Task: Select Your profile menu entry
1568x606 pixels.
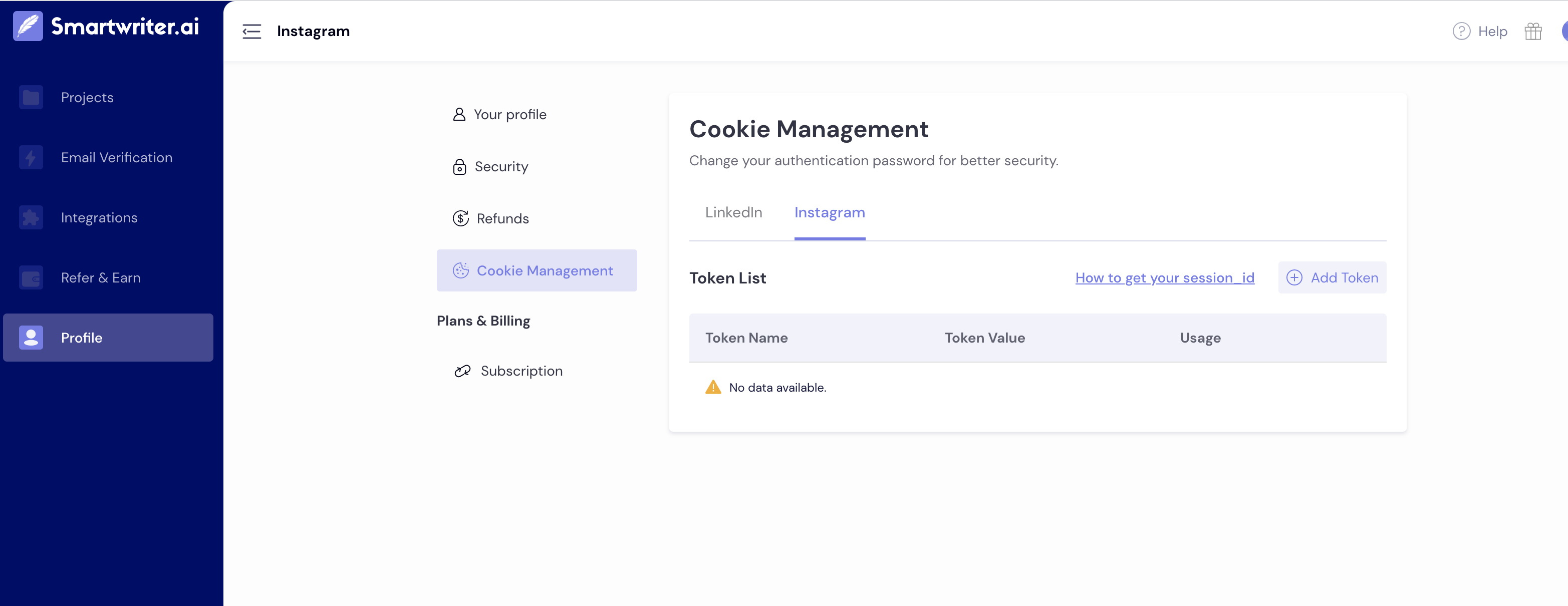Action: pos(510,114)
